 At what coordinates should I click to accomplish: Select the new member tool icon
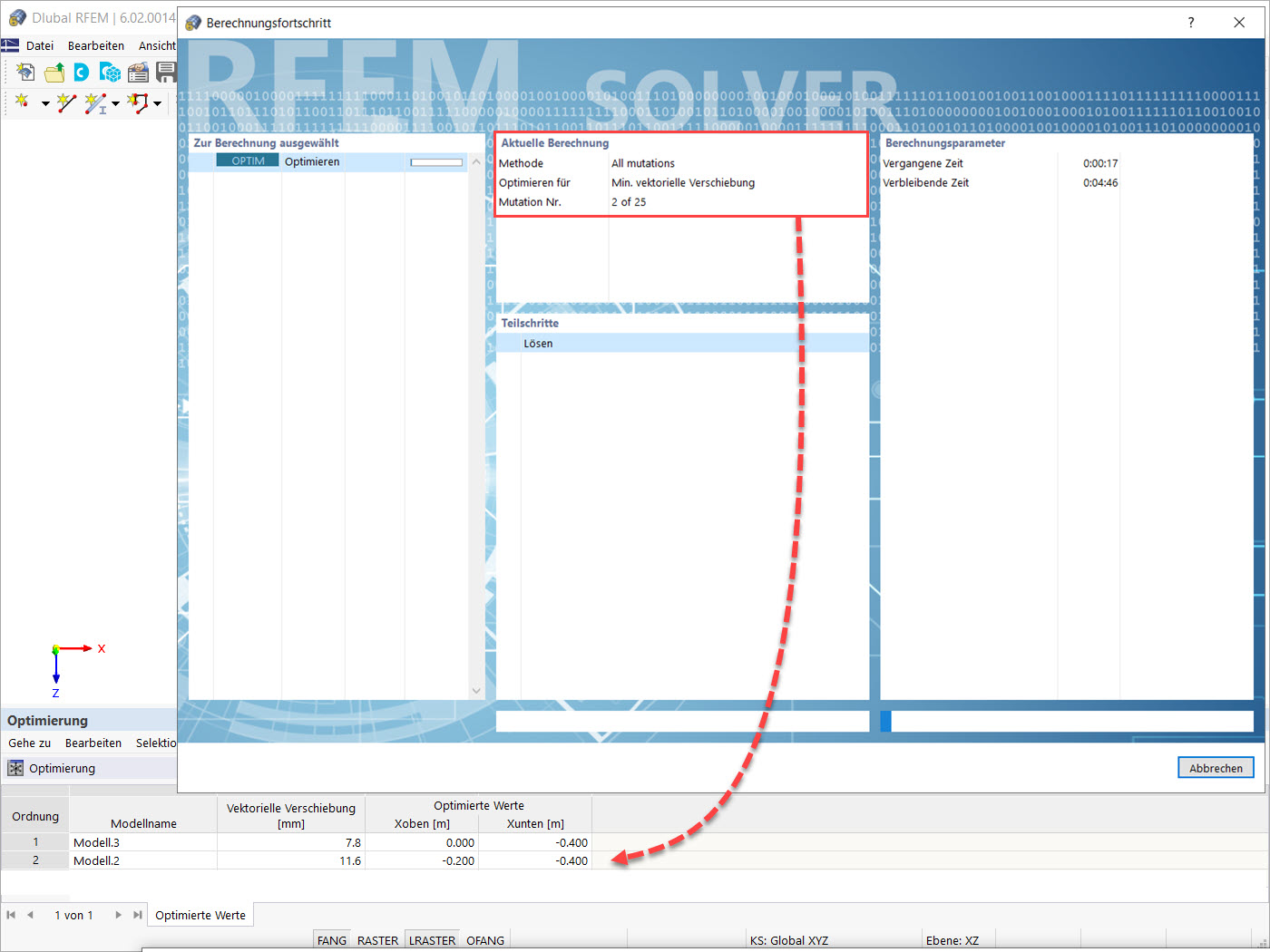click(95, 102)
